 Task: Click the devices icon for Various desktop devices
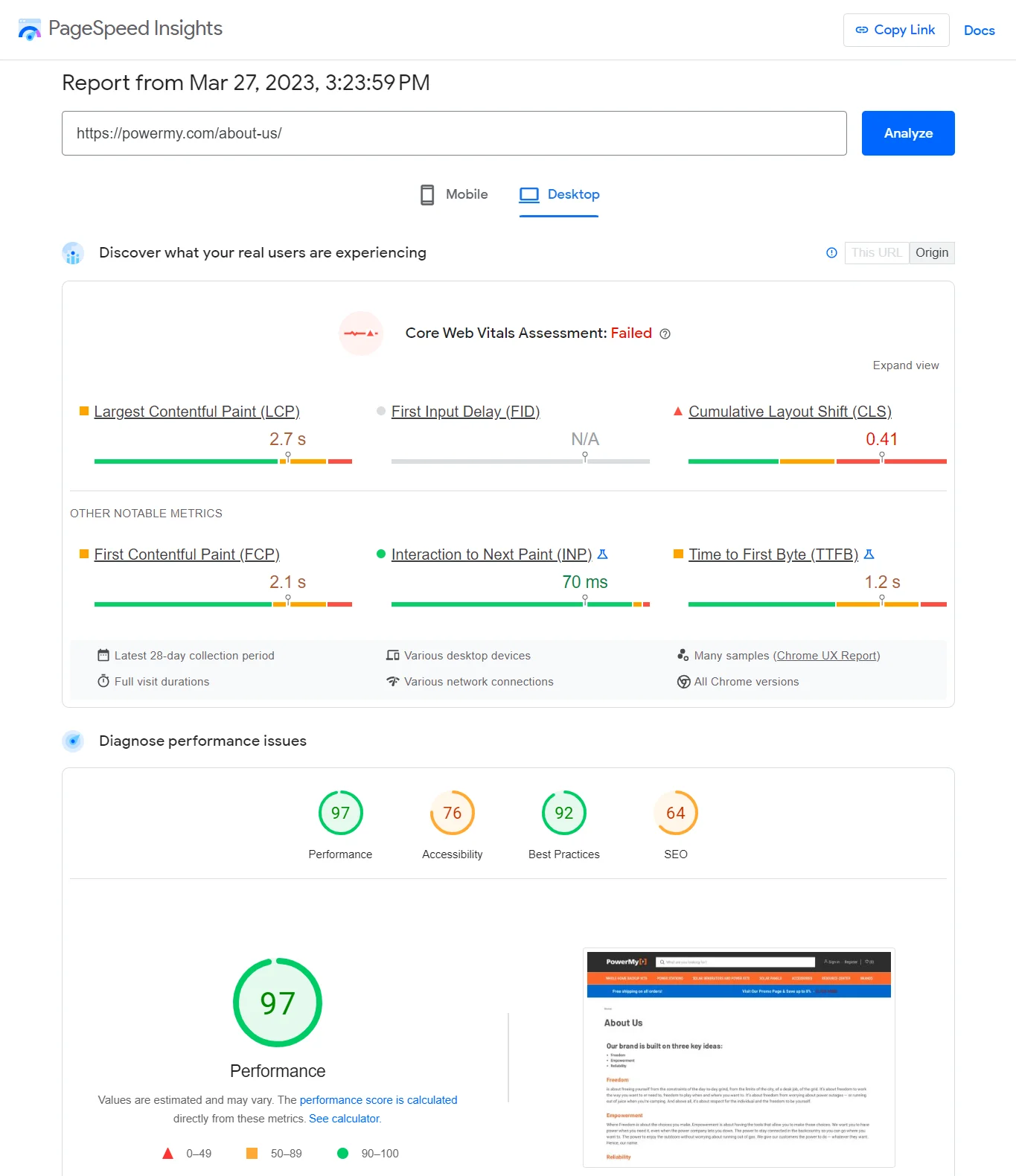393,656
